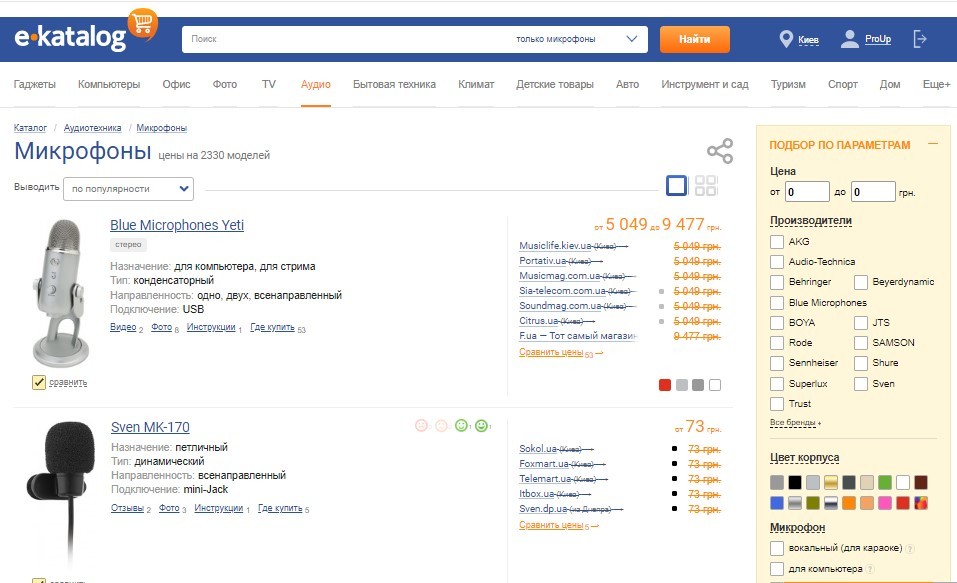Expand the Все бренды list
The width and height of the screenshot is (957, 583).
795,422
